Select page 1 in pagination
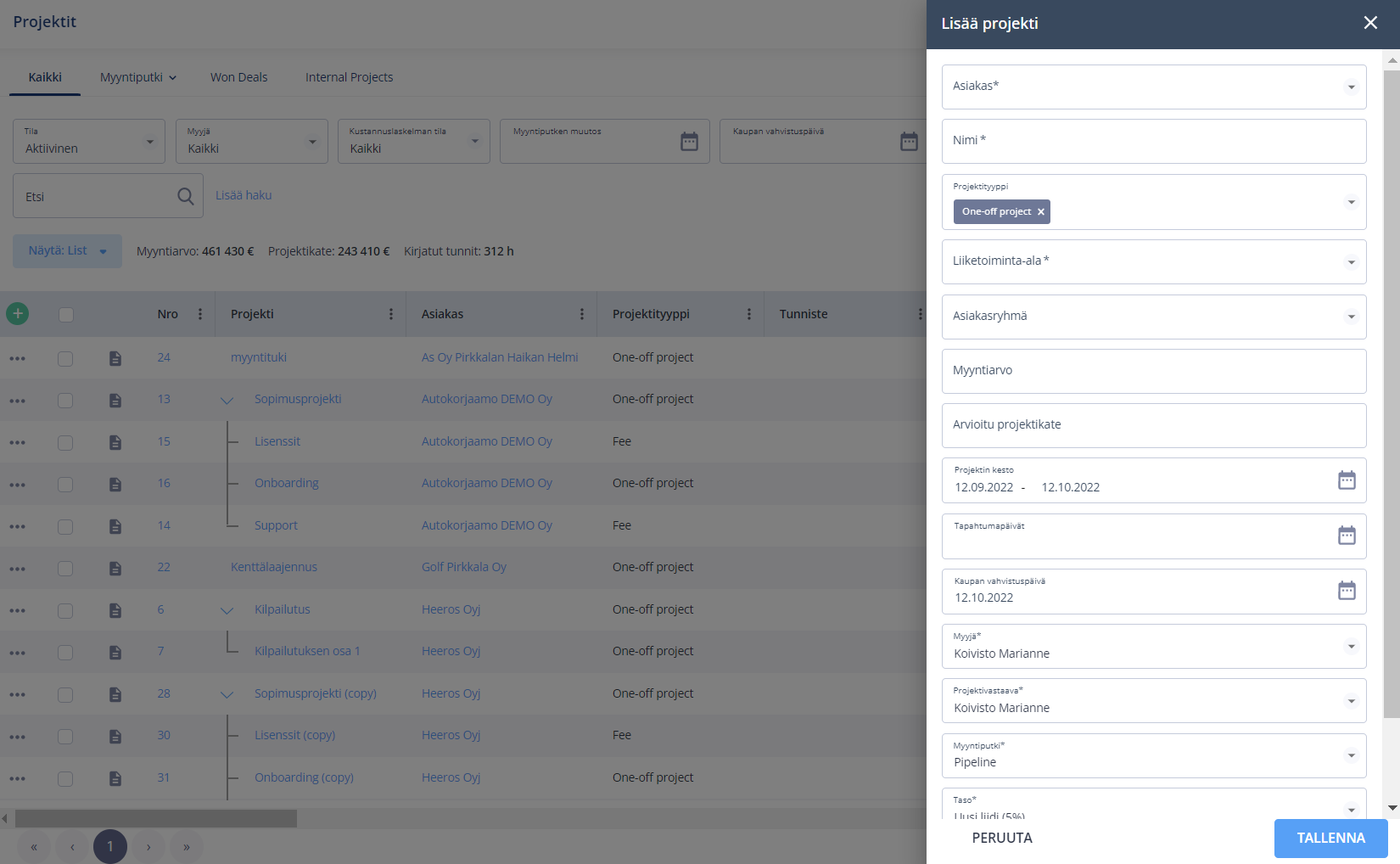1400x864 pixels. (x=110, y=847)
